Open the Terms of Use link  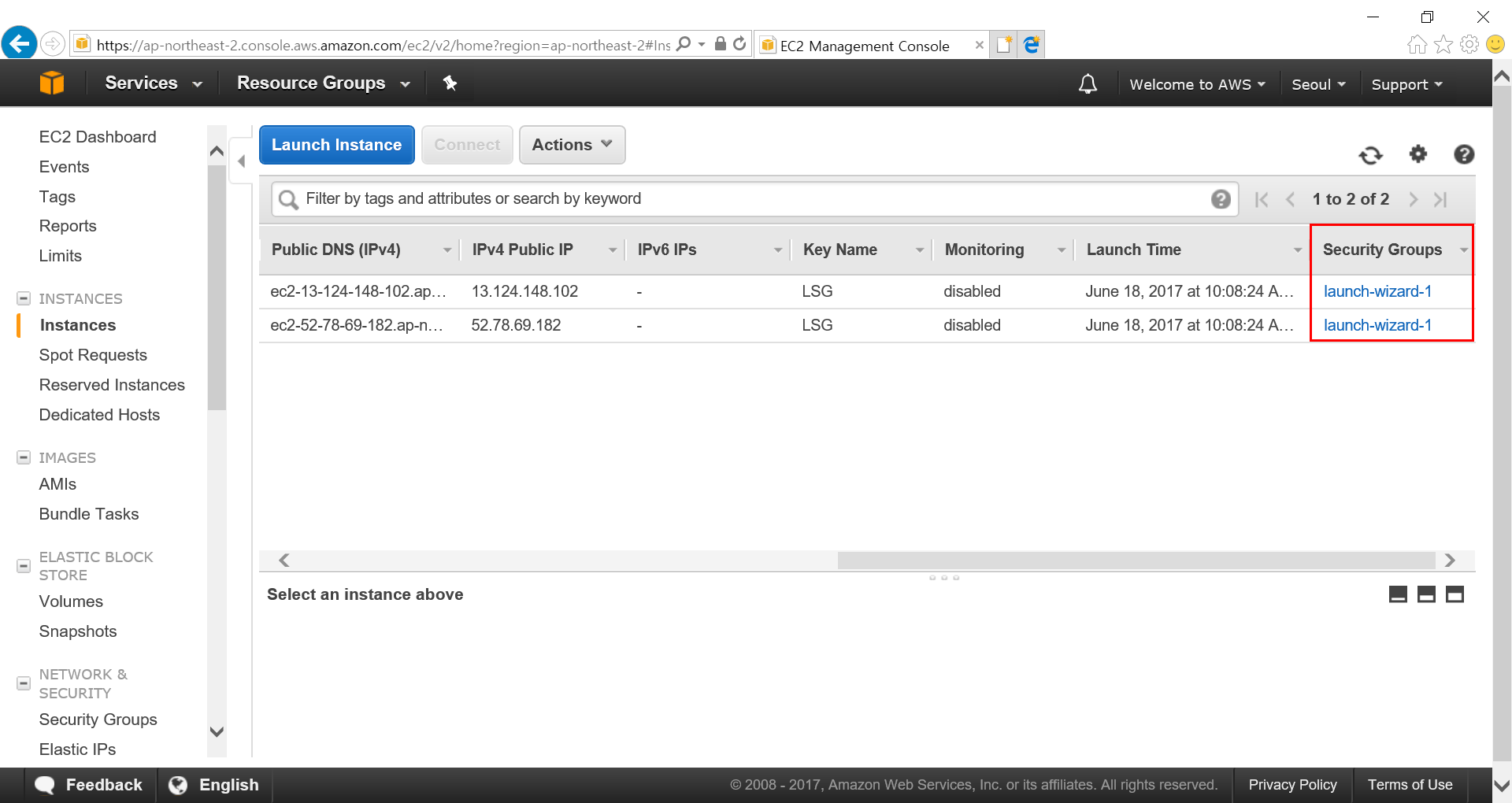[x=1410, y=785]
